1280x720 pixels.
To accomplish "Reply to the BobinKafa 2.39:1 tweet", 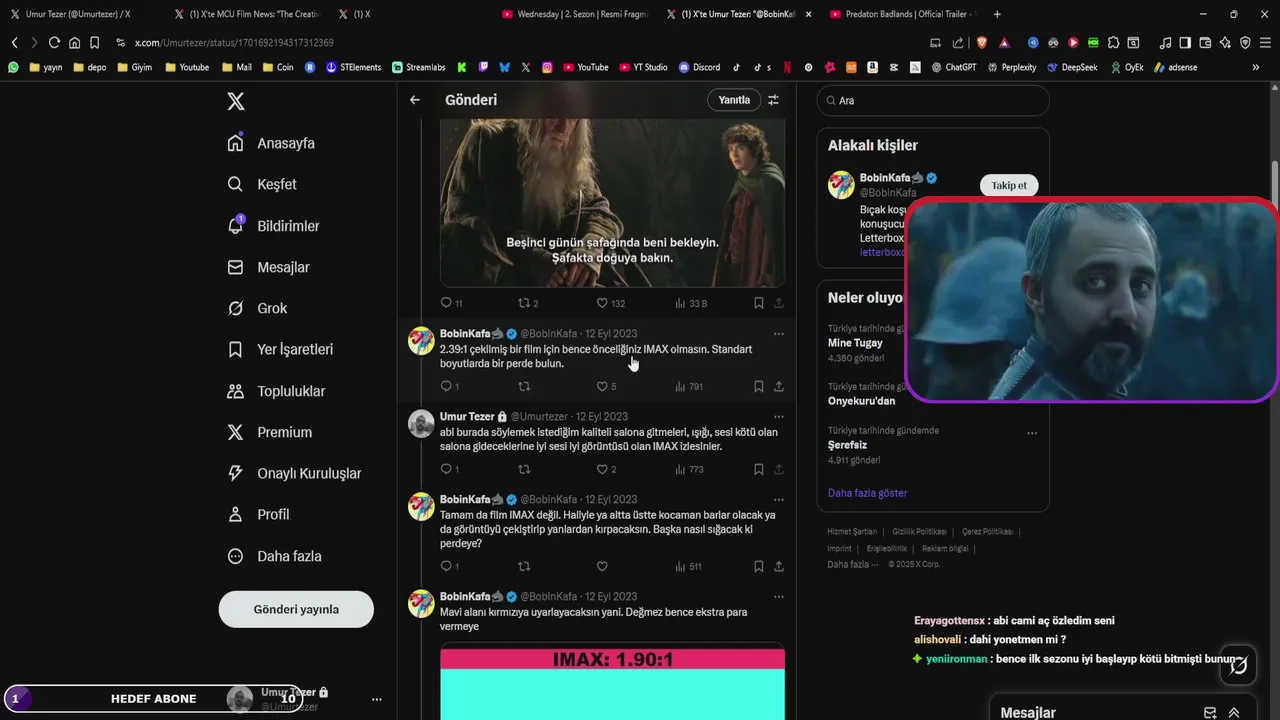I will [449, 386].
